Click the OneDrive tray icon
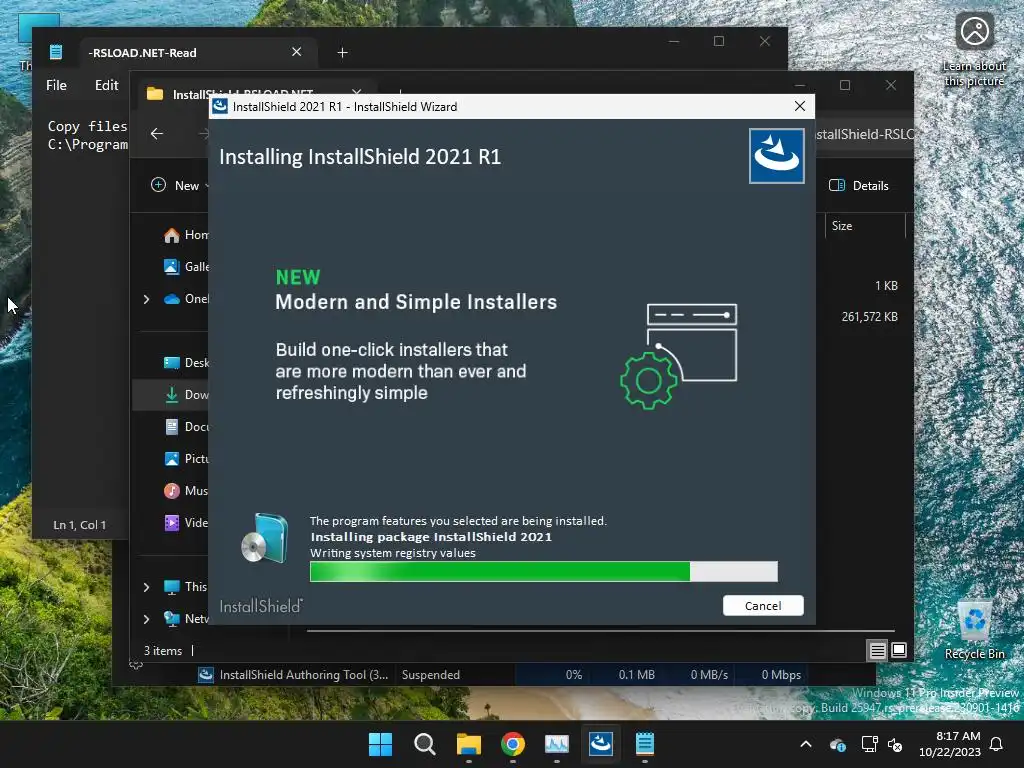 coord(837,744)
